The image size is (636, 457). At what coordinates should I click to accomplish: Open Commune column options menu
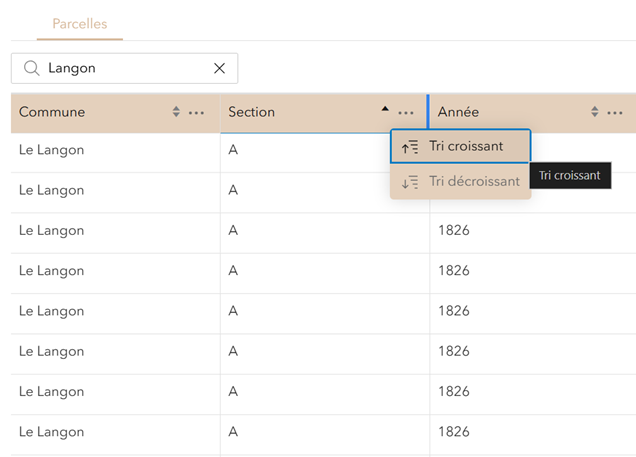(x=197, y=112)
